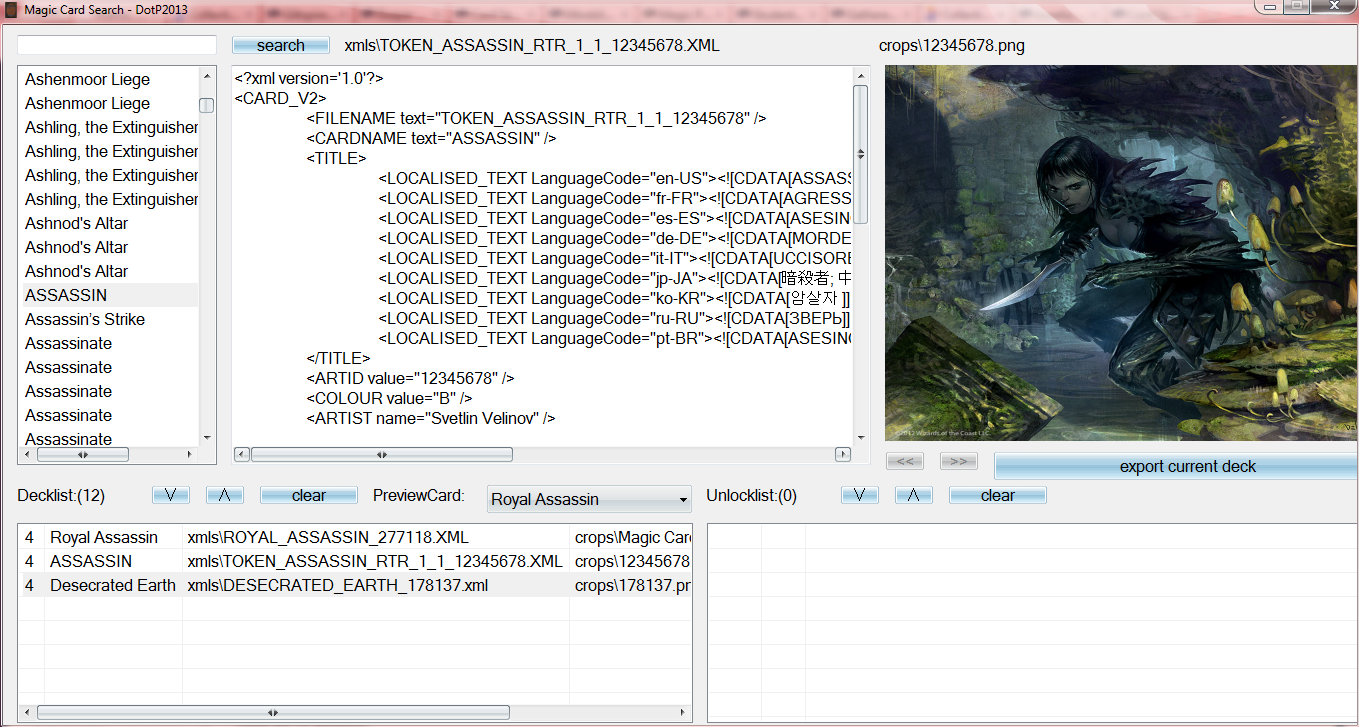Click xmls\DESECRATED_EARTH_178137.xml cell
The height and width of the screenshot is (727, 1359).
pos(338,585)
